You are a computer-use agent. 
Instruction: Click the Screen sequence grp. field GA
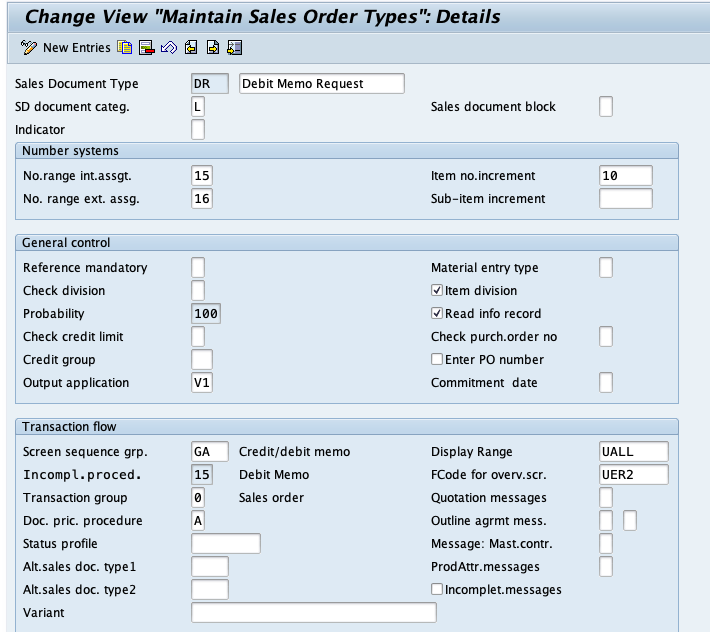coord(210,452)
